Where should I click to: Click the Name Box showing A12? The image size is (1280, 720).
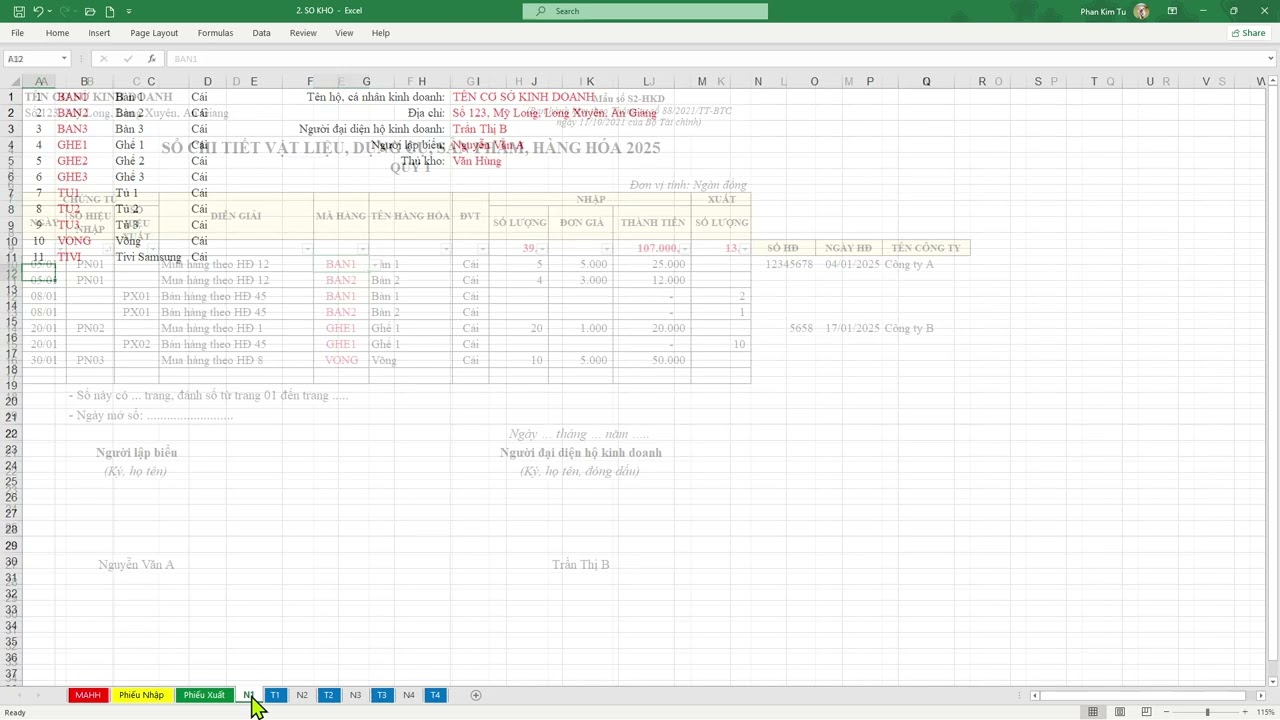[32, 59]
